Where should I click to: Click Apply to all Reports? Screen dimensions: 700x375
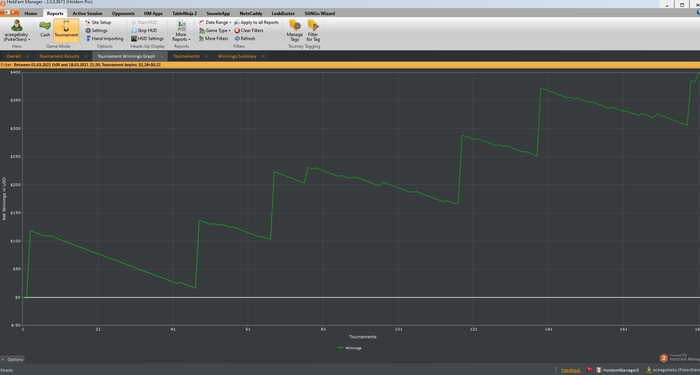257,22
